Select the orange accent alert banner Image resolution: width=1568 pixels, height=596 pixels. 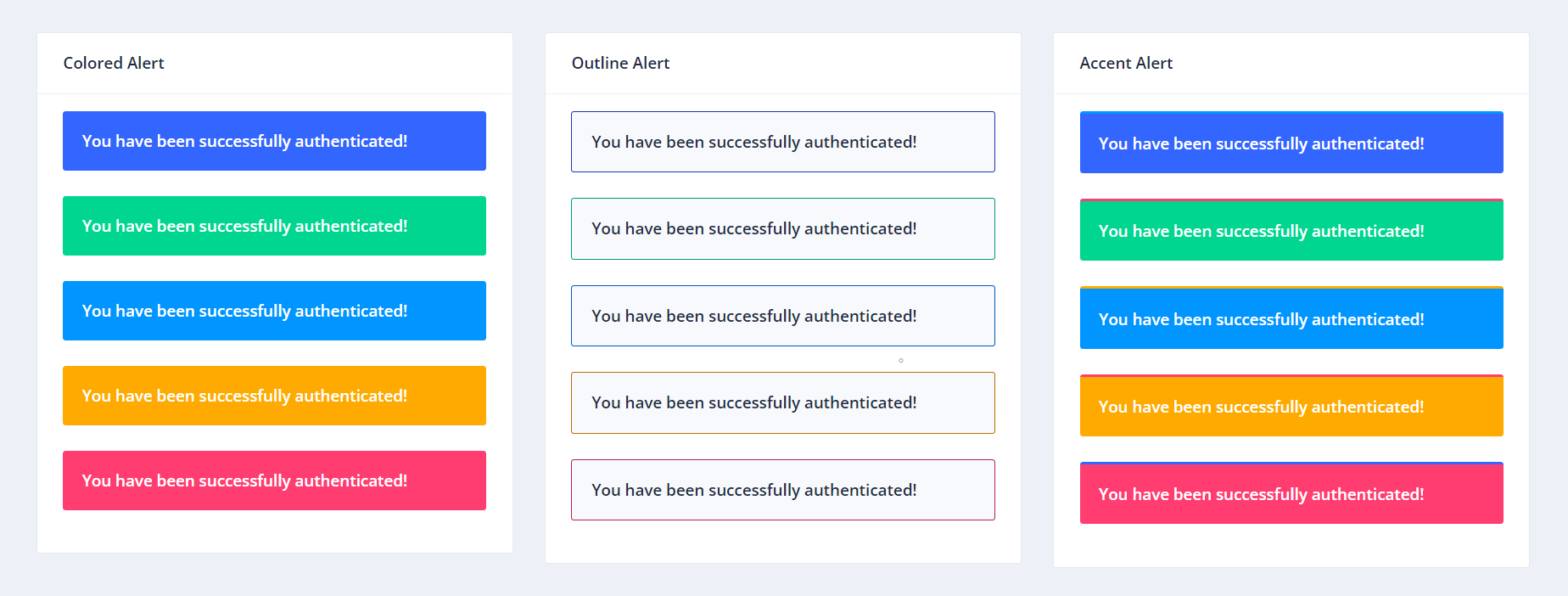pyautogui.click(x=1291, y=405)
